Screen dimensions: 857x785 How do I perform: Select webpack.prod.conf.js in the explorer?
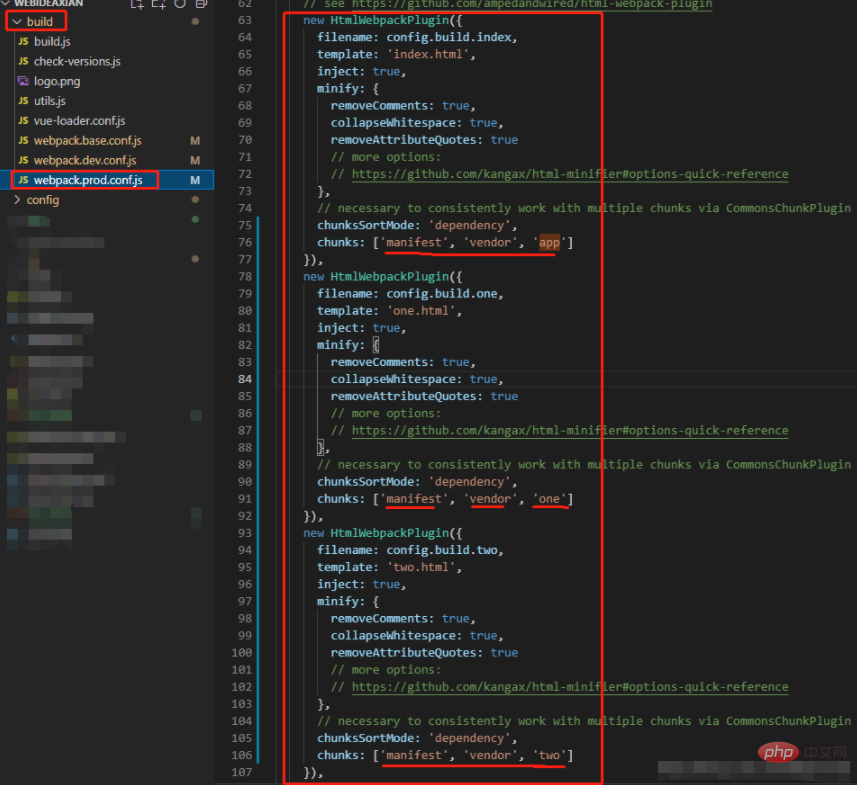(x=88, y=180)
